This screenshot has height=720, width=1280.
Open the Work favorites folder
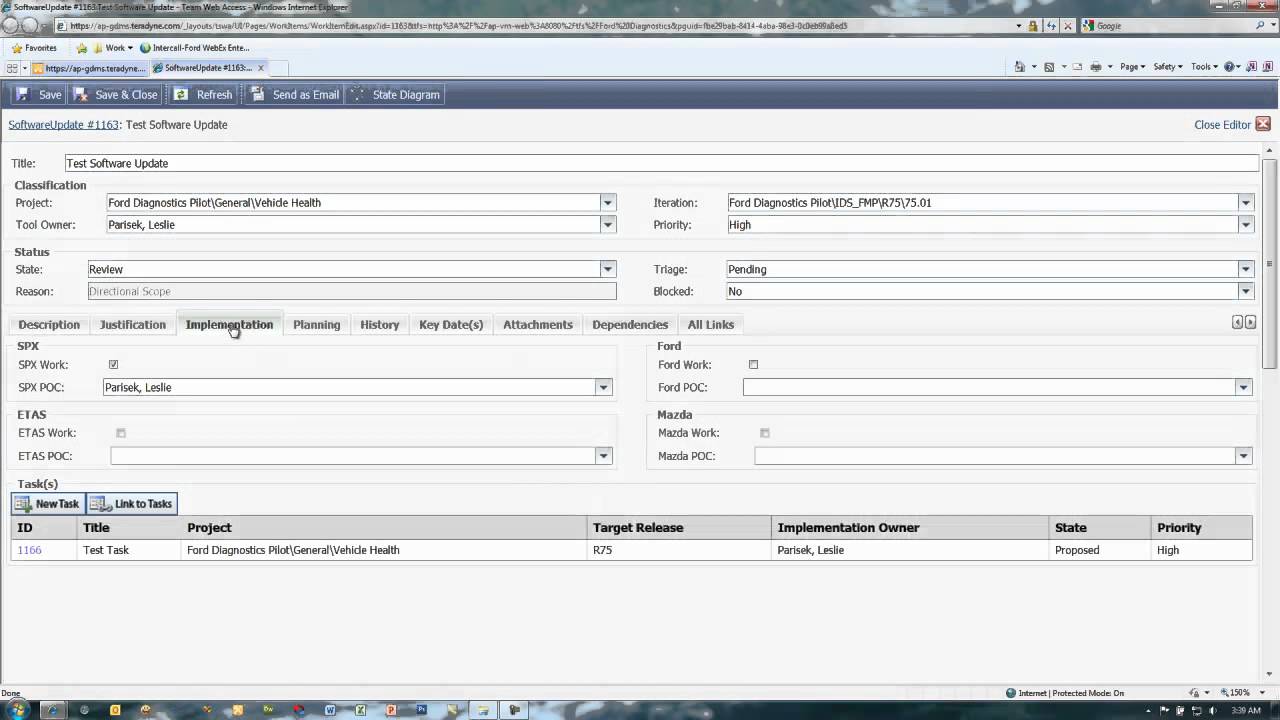[113, 48]
